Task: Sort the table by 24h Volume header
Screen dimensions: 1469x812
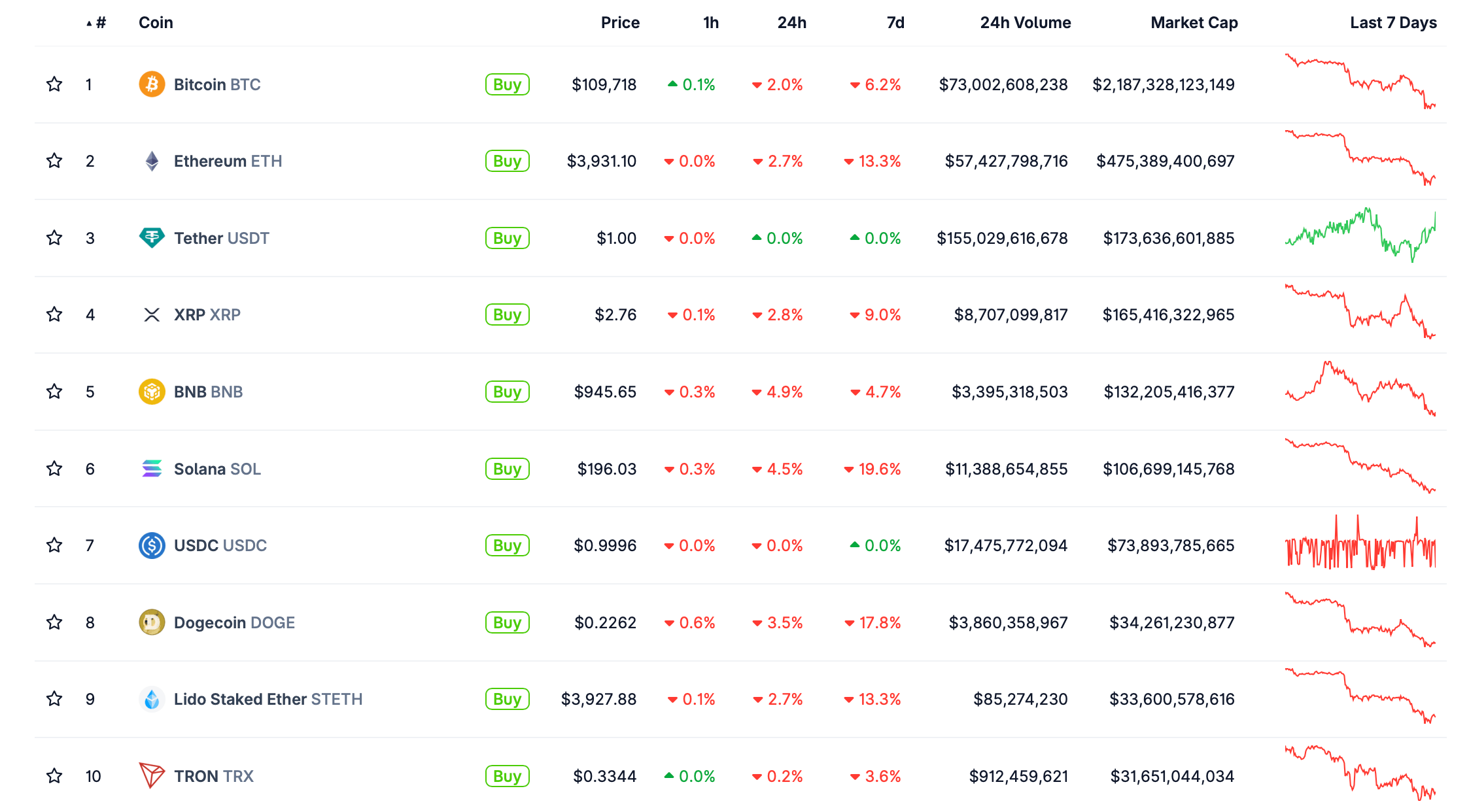Action: pos(1026,23)
